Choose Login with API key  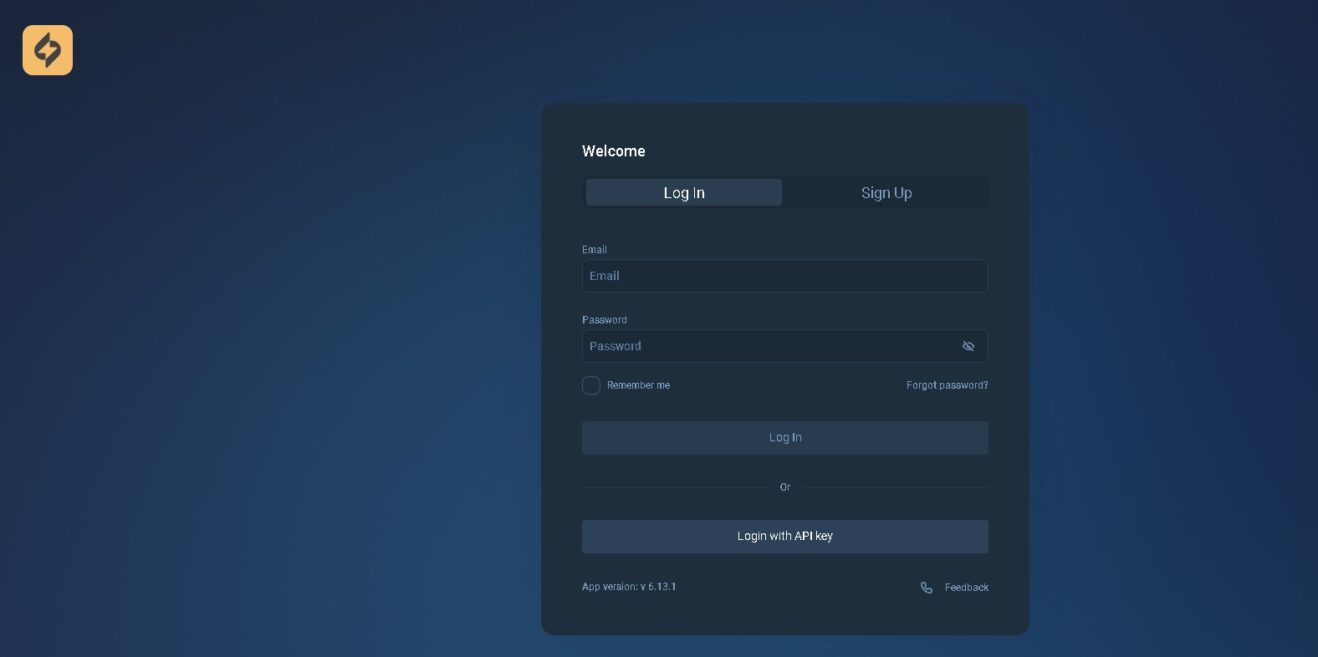point(784,536)
